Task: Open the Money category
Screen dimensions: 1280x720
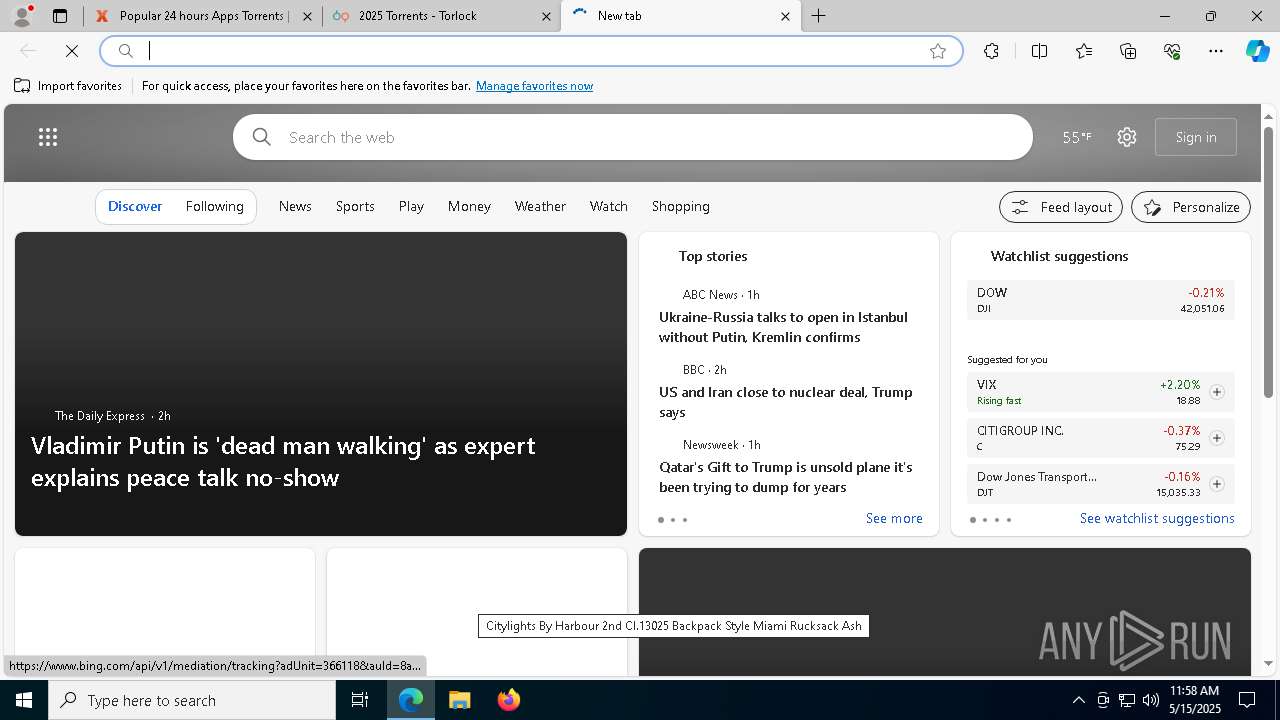Action: pos(469,206)
